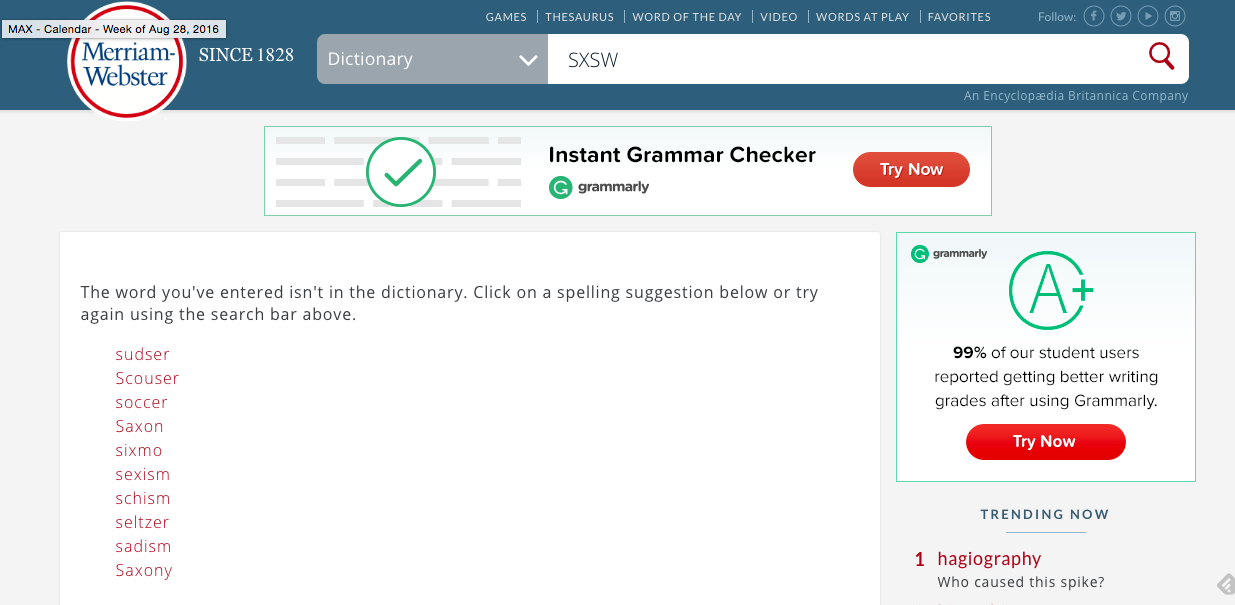Open WORDS AT PLAY menu item
The width and height of the screenshot is (1235, 605).
[x=862, y=17]
